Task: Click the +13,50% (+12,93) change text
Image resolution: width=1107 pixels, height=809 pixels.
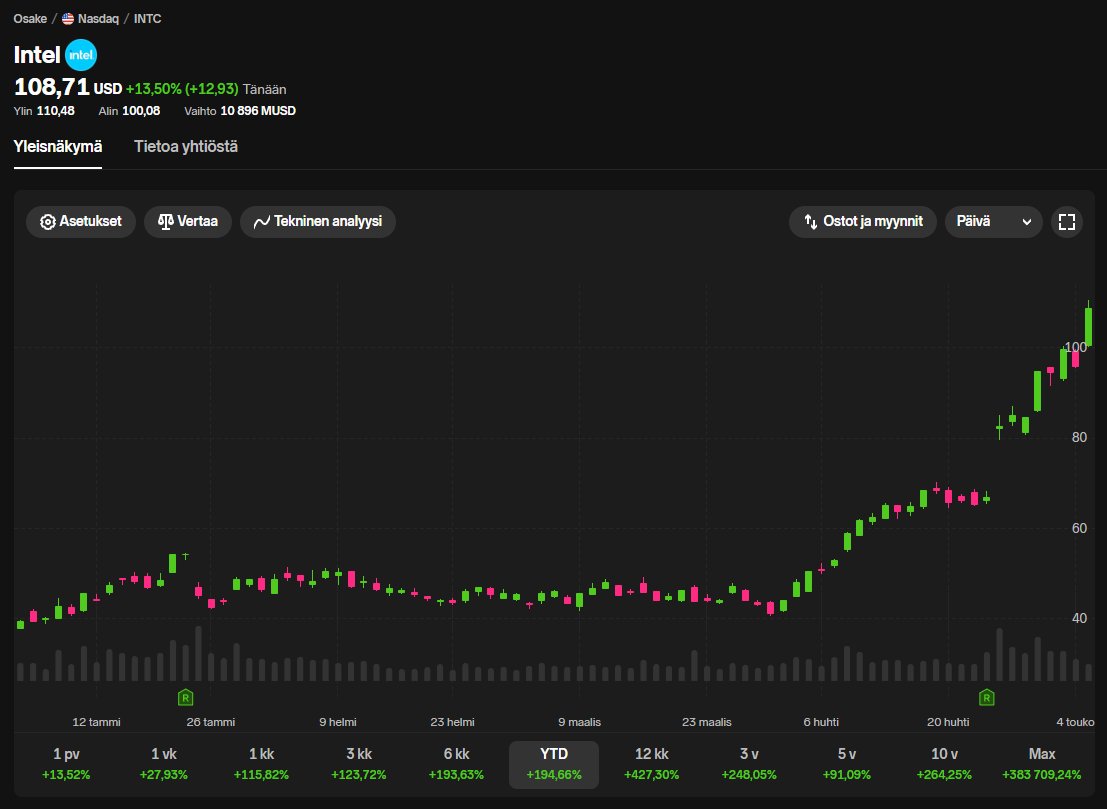Action: [x=182, y=89]
